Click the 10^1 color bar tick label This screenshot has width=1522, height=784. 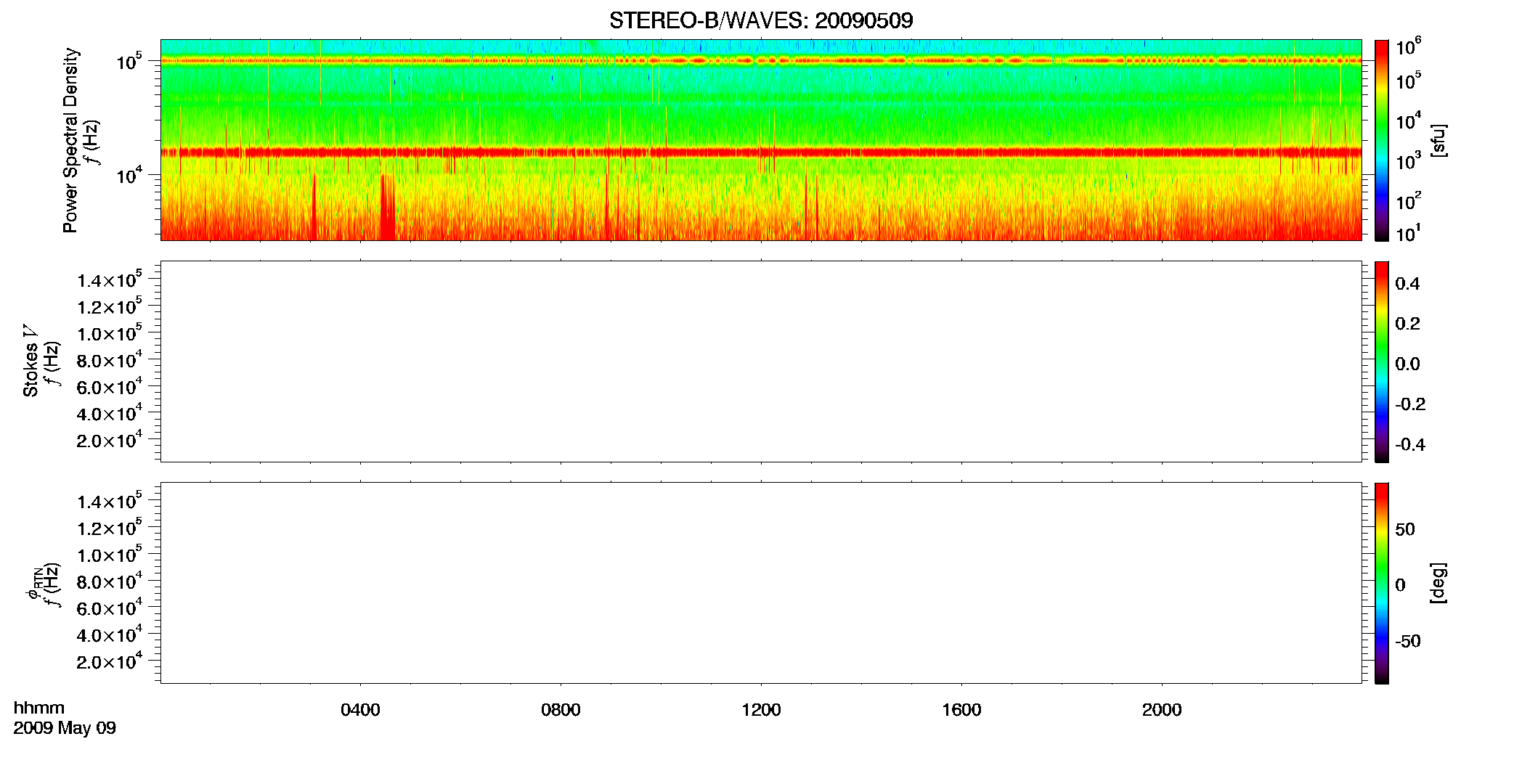(1409, 234)
